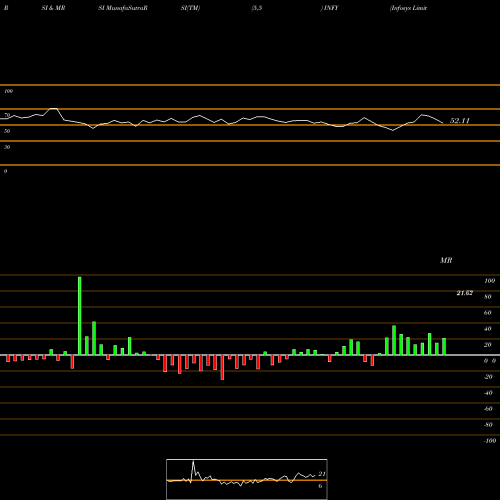Click the 'SI MunafaSutraR' header text
500x500 pixels.
tap(123, 8)
